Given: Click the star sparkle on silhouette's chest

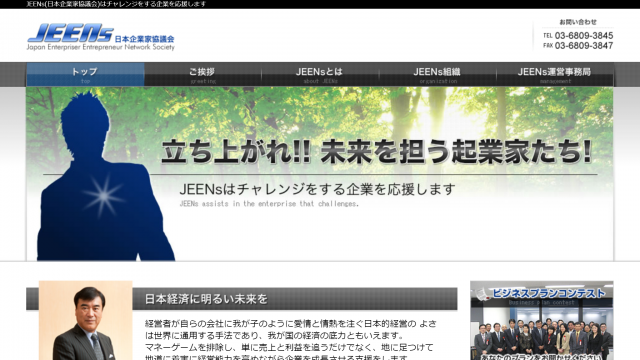Looking at the screenshot, I should pos(104,196).
